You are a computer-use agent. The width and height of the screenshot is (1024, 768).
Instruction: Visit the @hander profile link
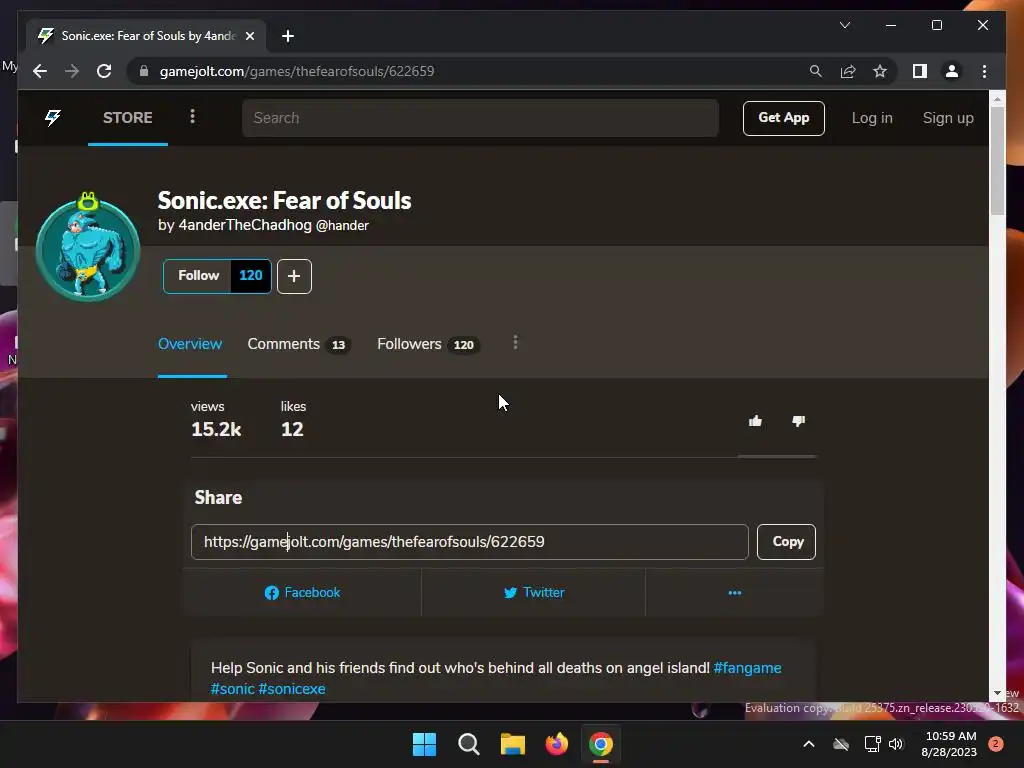pyautogui.click(x=342, y=225)
